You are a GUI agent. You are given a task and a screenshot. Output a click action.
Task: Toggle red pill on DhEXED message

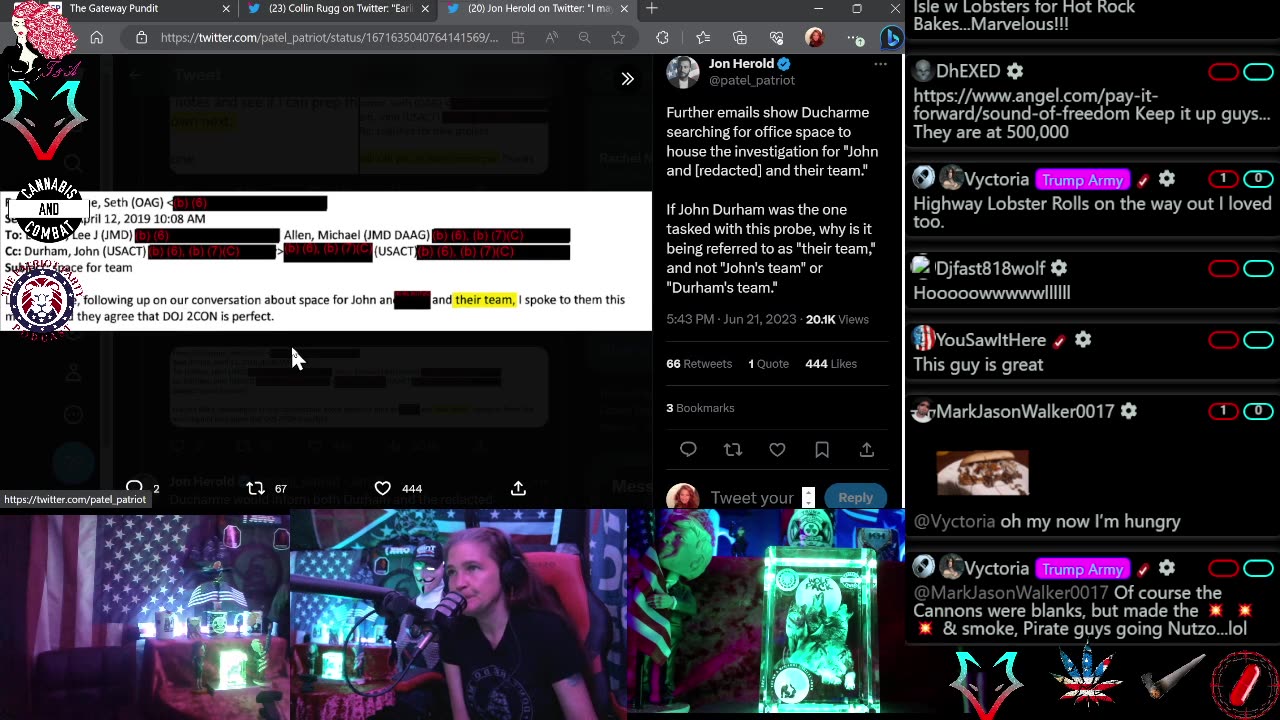1223,72
